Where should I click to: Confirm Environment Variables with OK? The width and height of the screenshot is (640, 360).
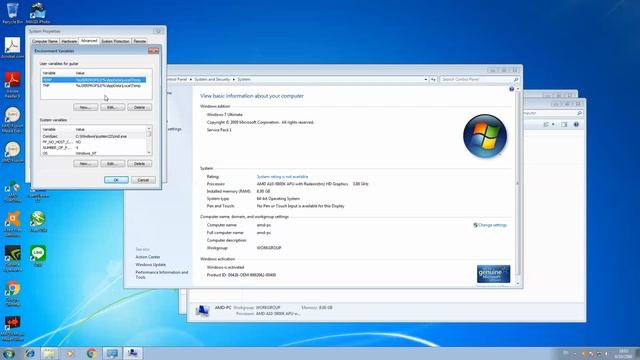click(116, 180)
